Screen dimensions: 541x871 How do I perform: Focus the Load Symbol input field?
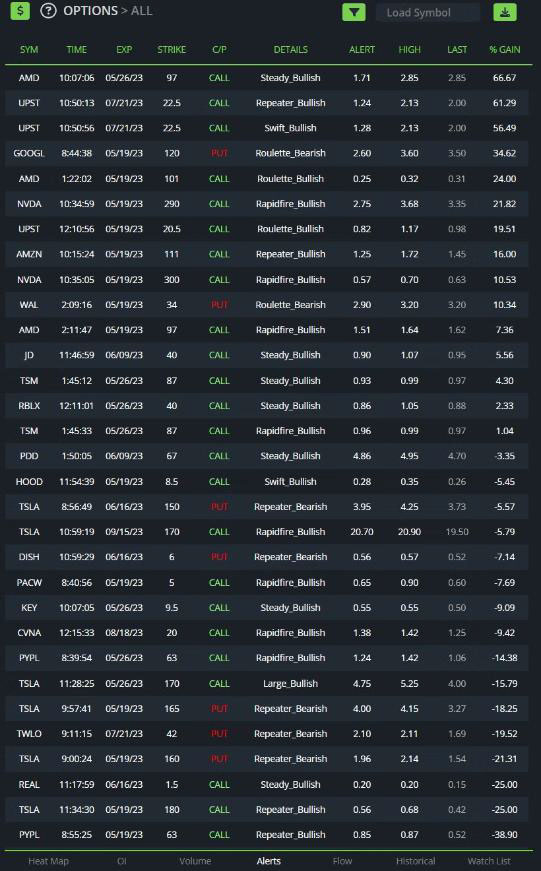pyautogui.click(x=428, y=12)
